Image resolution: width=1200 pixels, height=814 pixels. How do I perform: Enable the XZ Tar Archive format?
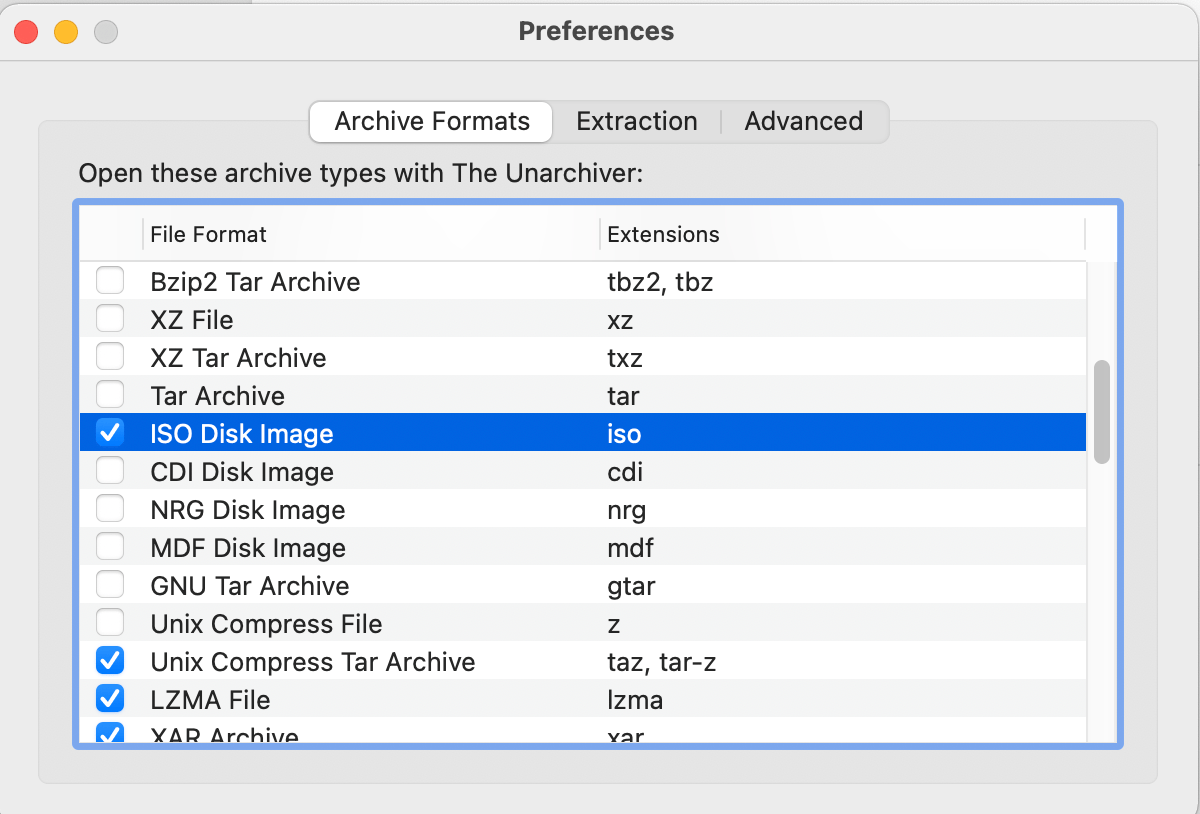point(110,356)
